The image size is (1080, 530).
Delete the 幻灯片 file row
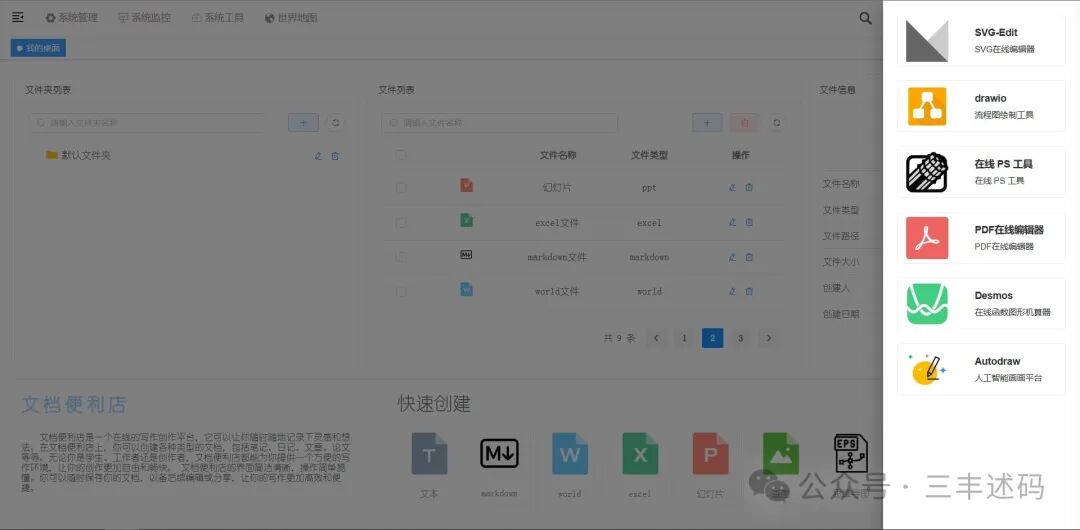tap(749, 187)
